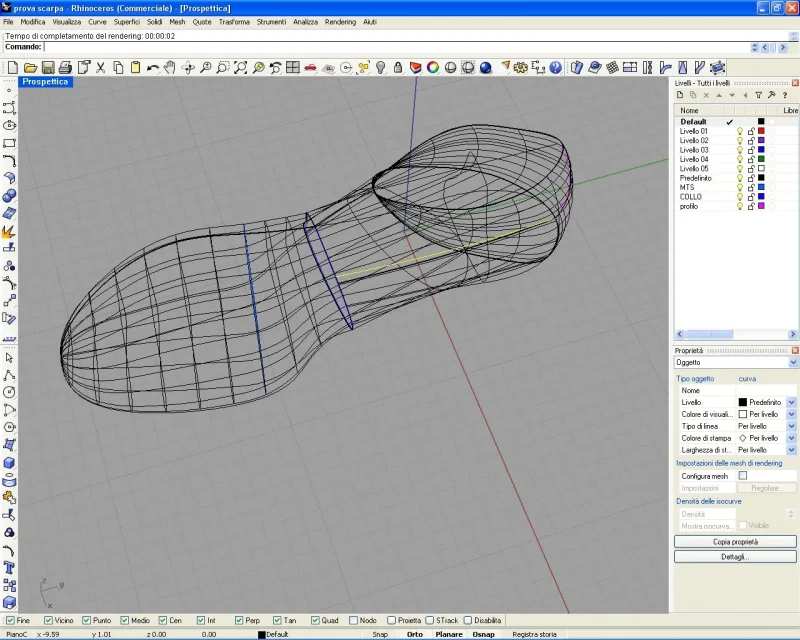Image resolution: width=800 pixels, height=640 pixels.
Task: Click the magenta color swatch of profilo layer
Action: click(x=761, y=206)
